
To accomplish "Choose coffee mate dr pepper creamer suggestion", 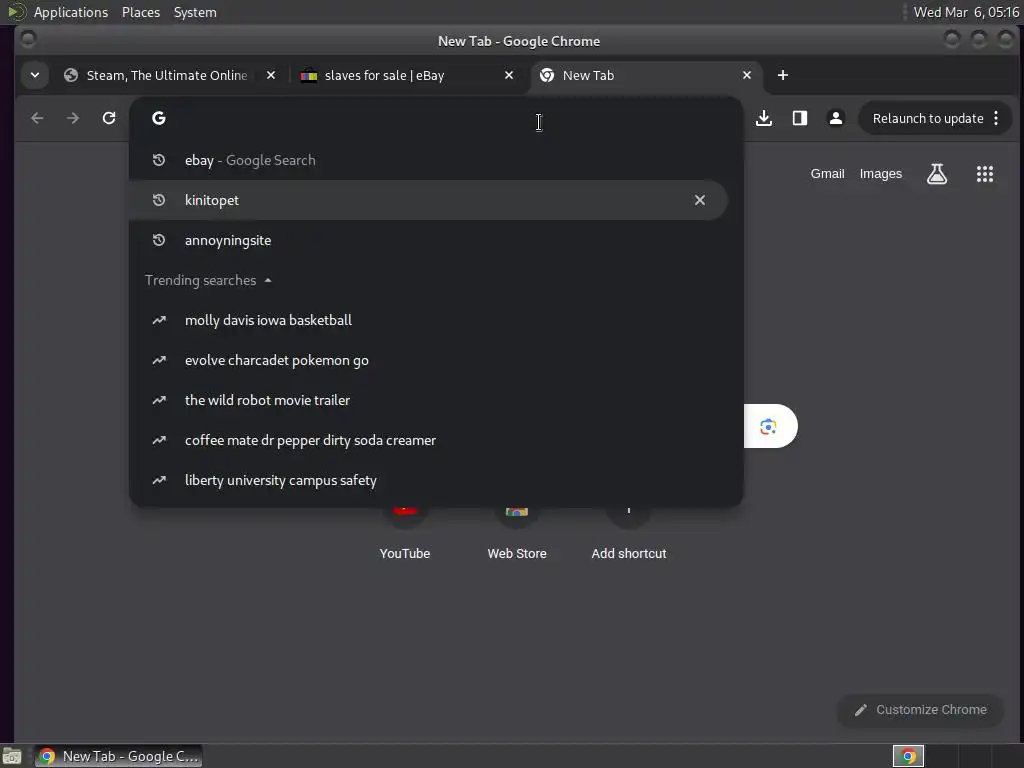I will pyautogui.click(x=428, y=440).
